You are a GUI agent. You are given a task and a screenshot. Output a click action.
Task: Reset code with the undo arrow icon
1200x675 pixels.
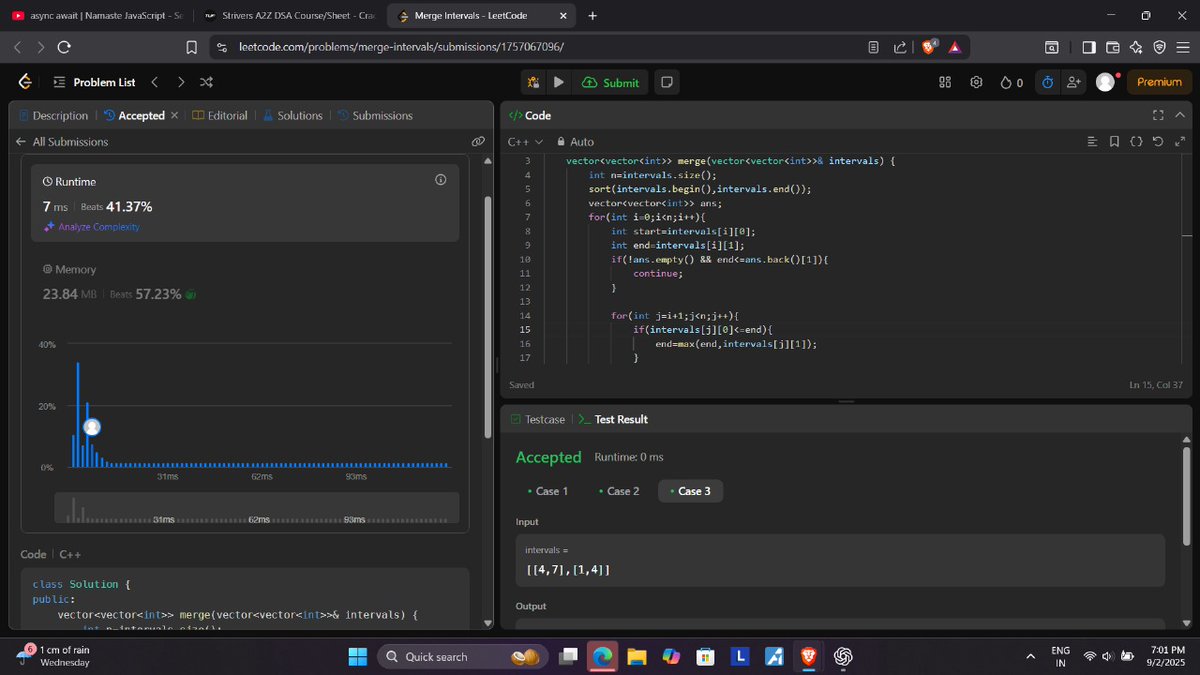pyautogui.click(x=1158, y=142)
